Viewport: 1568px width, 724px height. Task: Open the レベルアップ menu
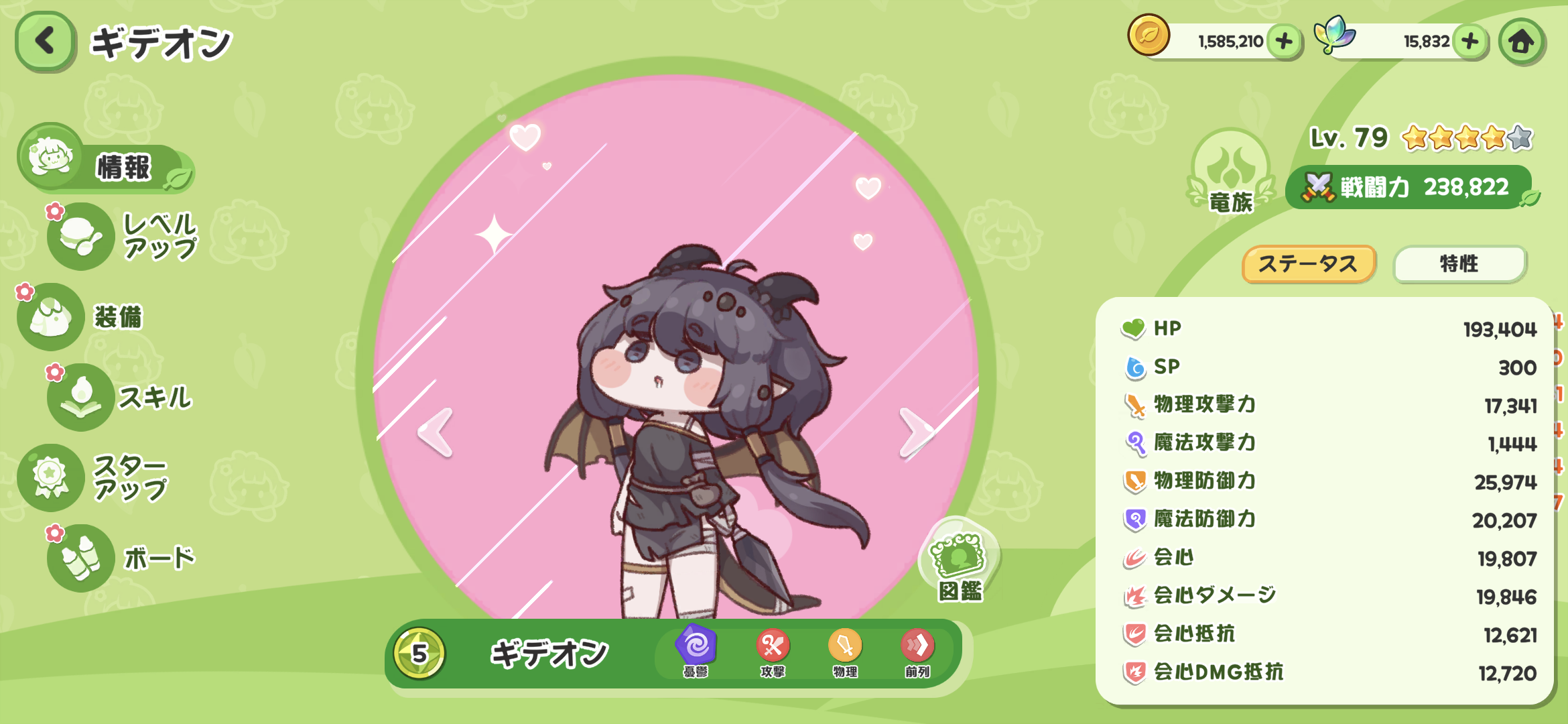[123, 236]
